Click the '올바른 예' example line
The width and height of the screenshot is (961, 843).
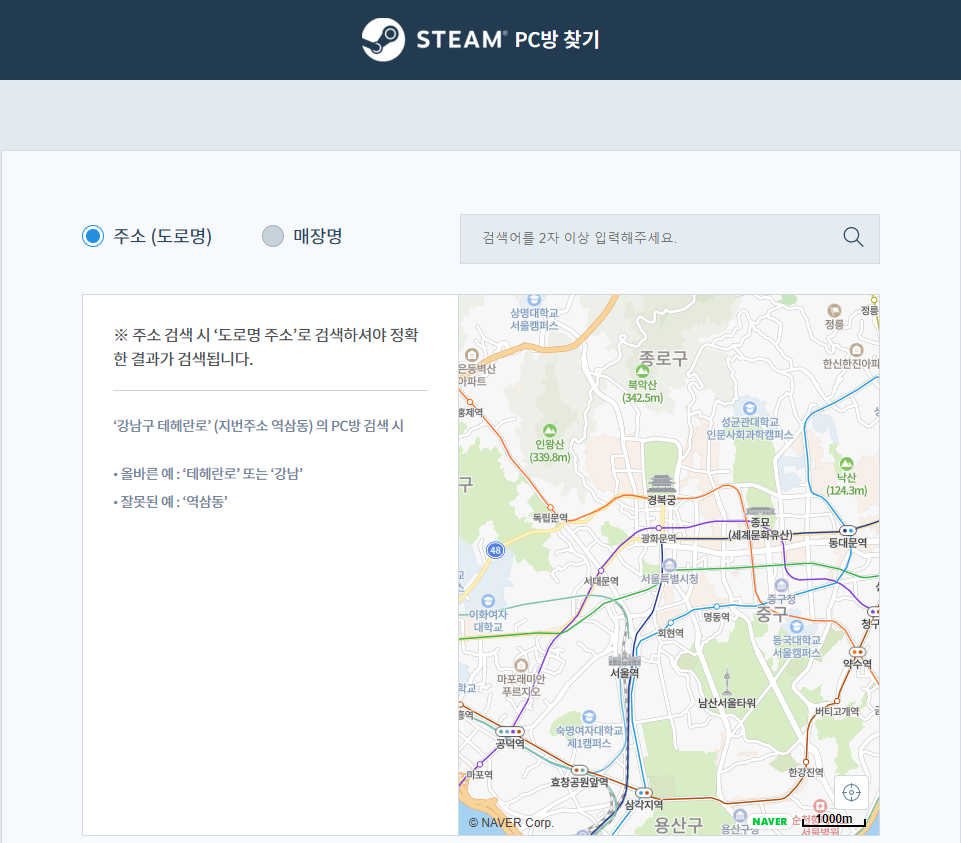208,473
